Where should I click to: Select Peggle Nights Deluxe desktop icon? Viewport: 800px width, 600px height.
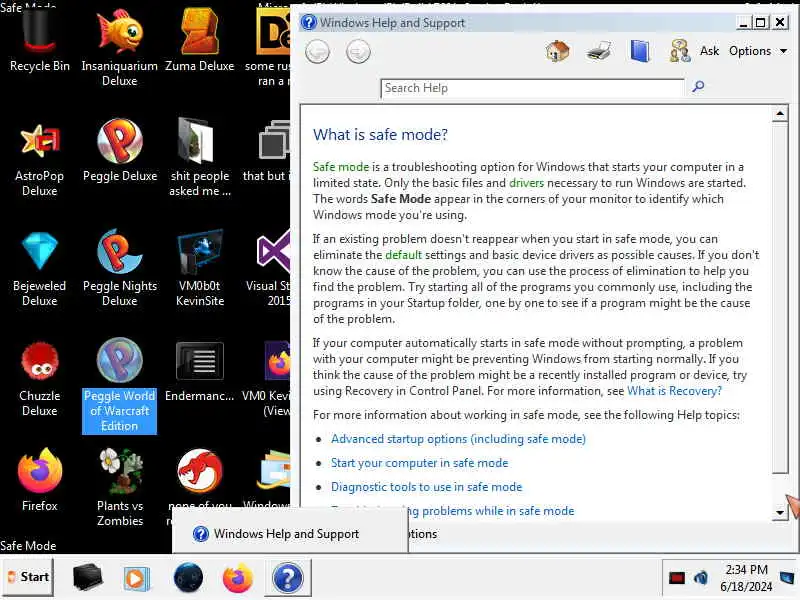point(120,268)
